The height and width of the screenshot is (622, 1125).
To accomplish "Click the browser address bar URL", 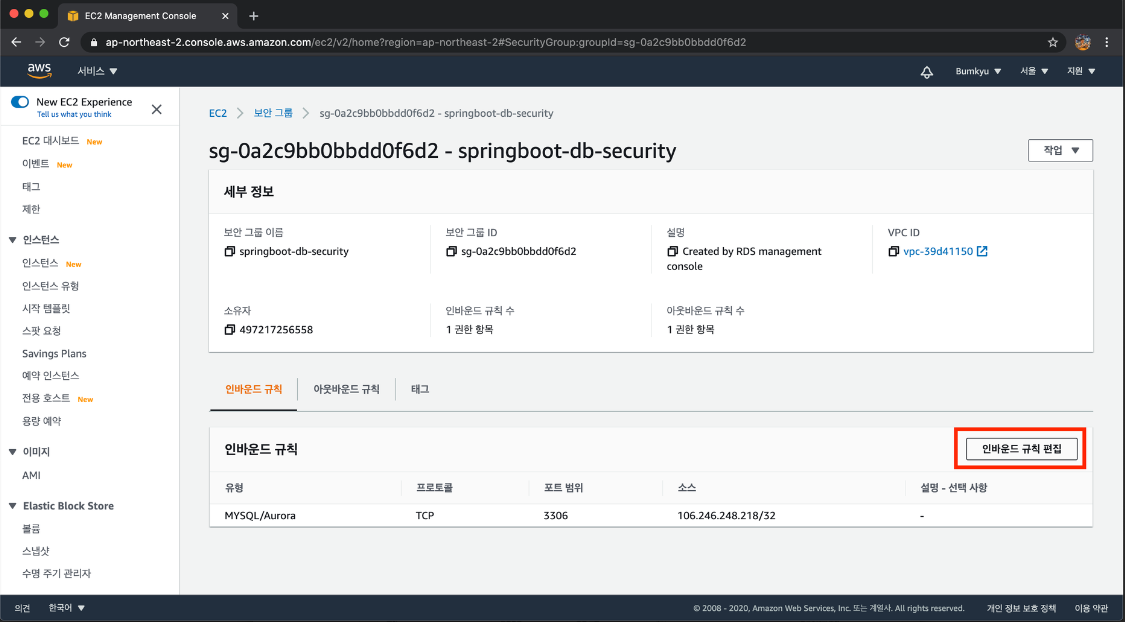I will pyautogui.click(x=425, y=42).
